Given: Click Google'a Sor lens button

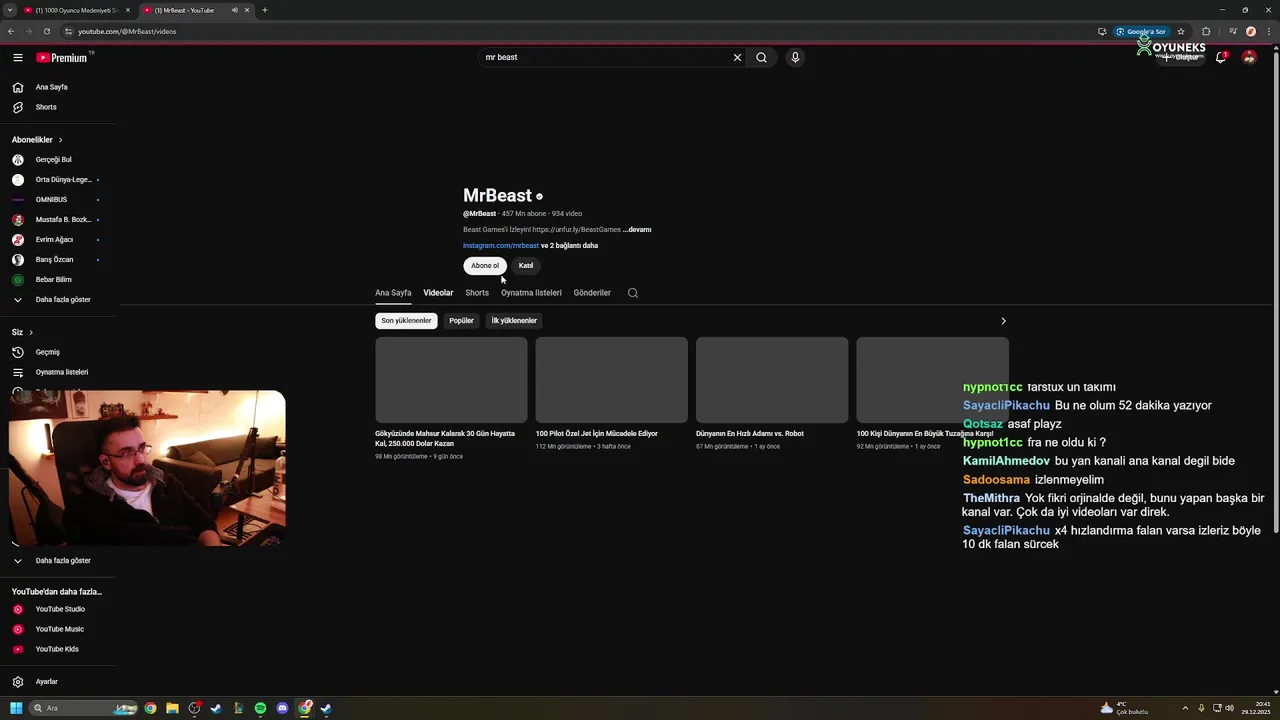Looking at the screenshot, I should tap(1141, 31).
